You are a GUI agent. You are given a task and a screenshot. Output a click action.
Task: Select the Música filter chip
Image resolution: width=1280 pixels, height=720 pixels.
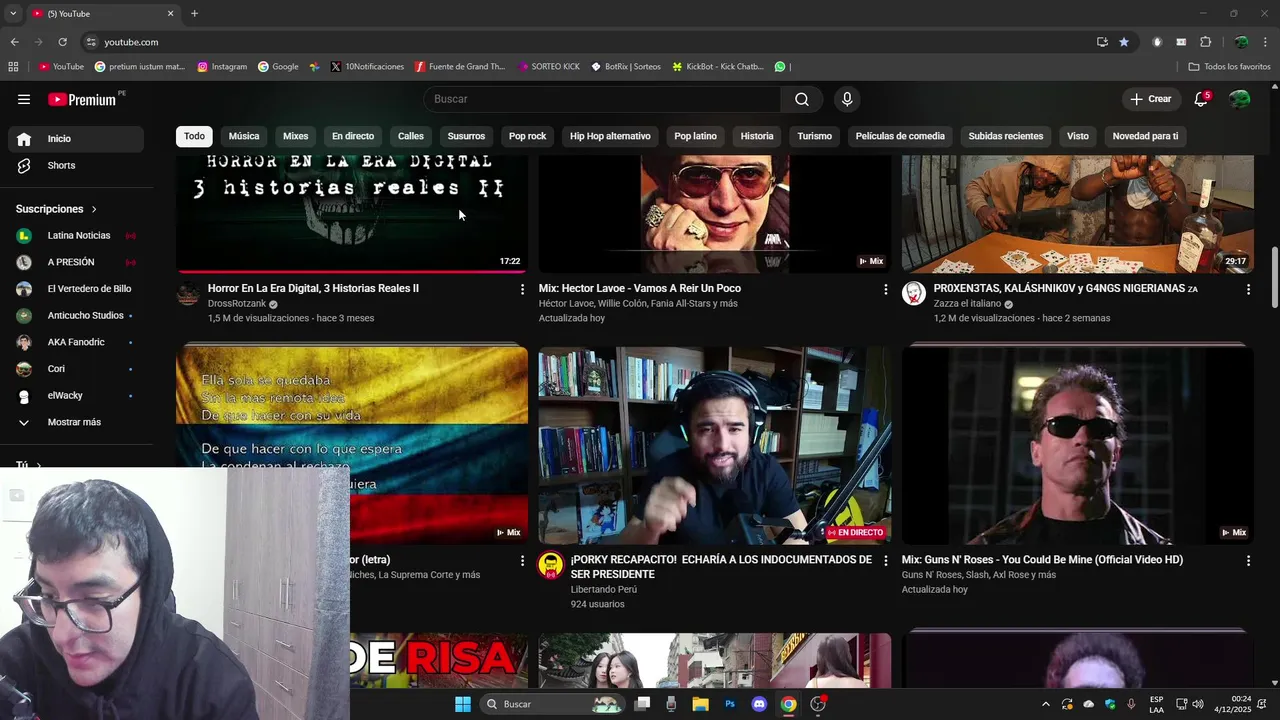(244, 136)
